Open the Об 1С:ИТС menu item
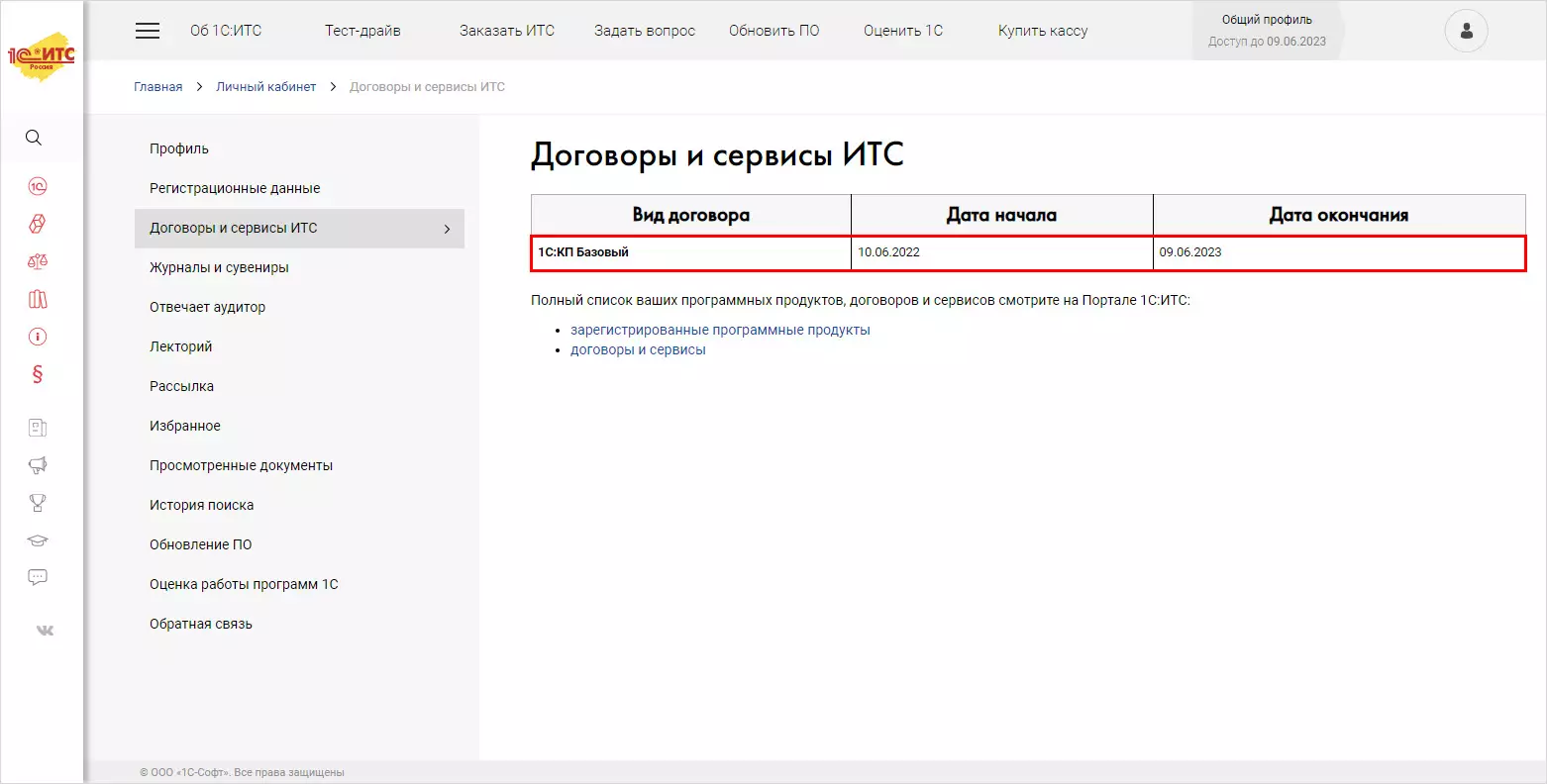Viewport: 1547px width, 784px height. pos(226,31)
